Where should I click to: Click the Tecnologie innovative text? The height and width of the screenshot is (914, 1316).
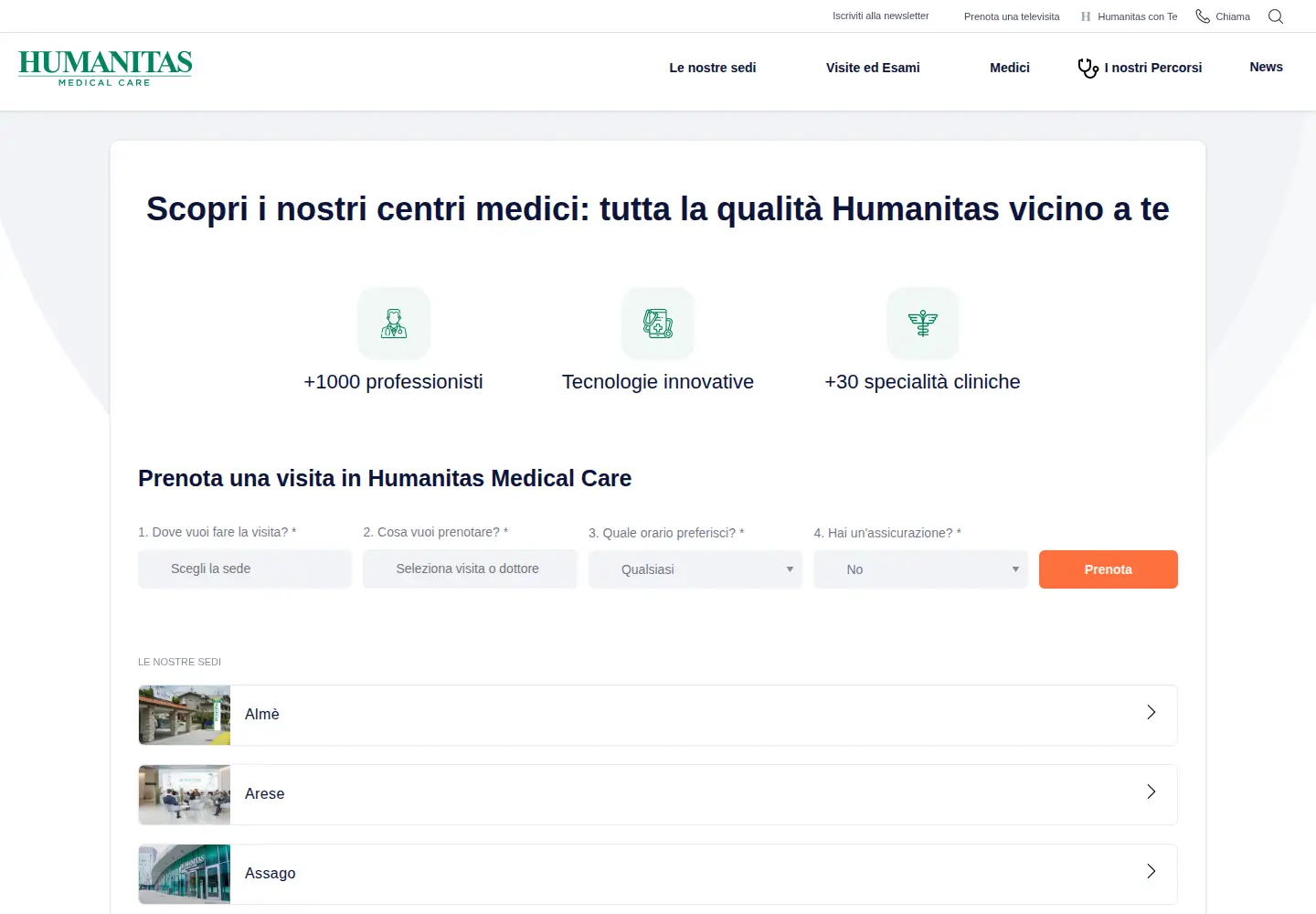click(x=658, y=382)
